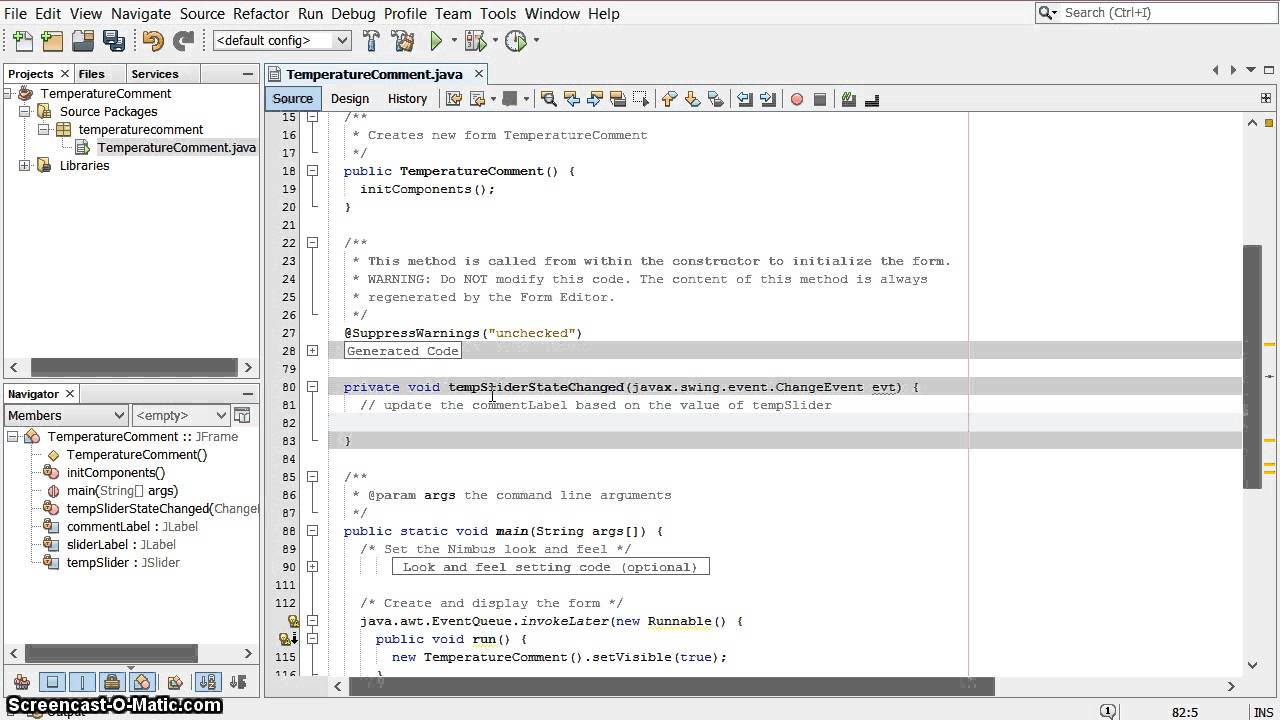Switch to Design view
Viewport: 1280px width, 720px height.
pyautogui.click(x=350, y=99)
